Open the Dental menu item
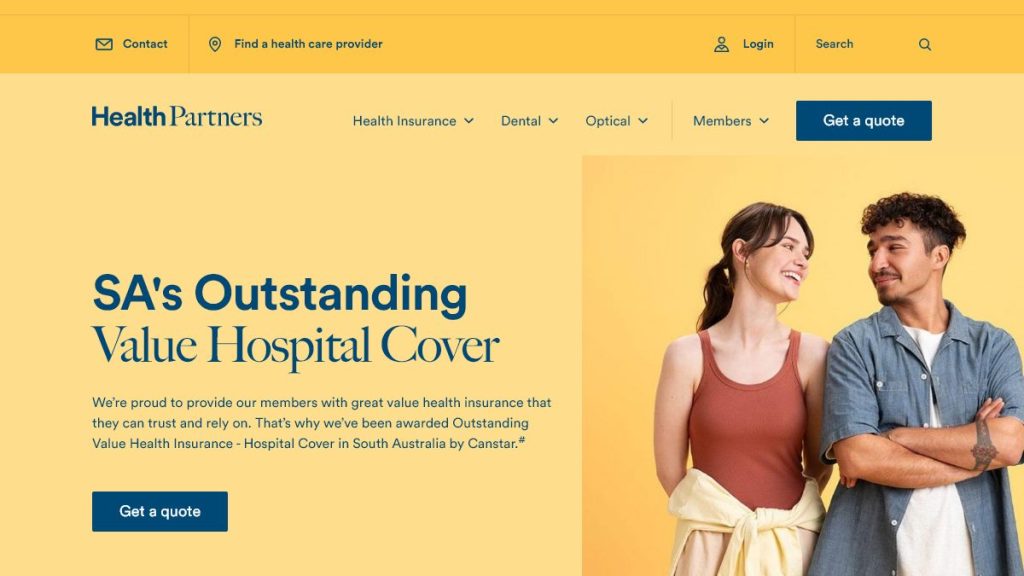Viewport: 1024px width, 576px height. [x=520, y=121]
